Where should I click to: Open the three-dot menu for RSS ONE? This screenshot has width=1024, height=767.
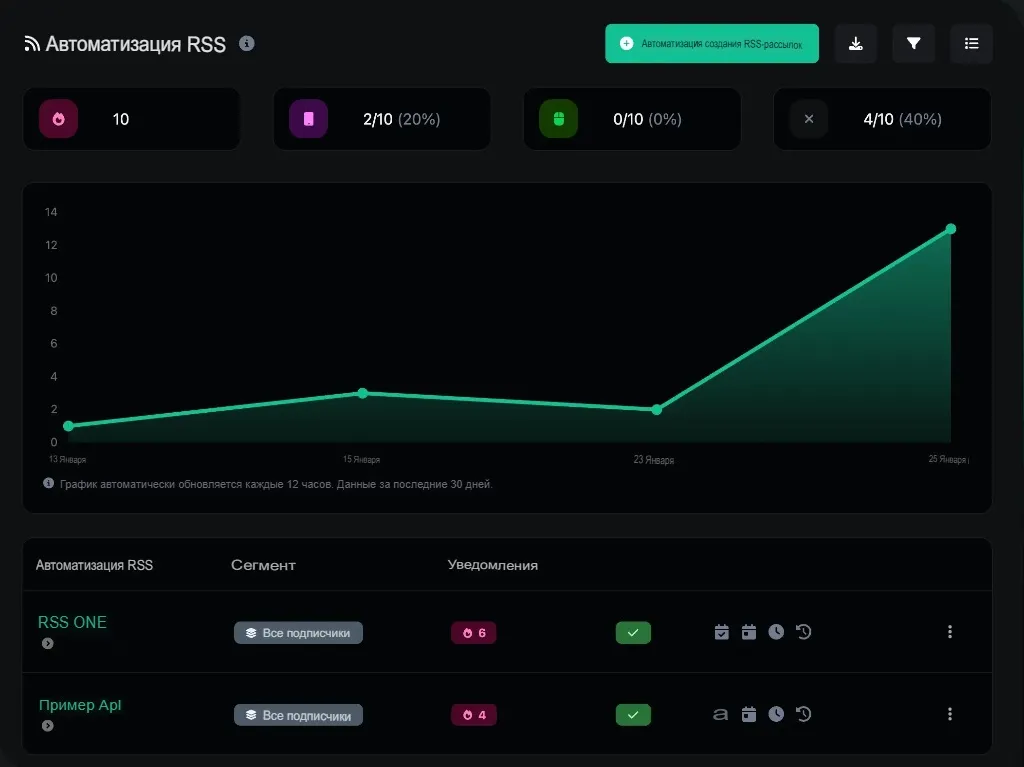click(x=950, y=632)
